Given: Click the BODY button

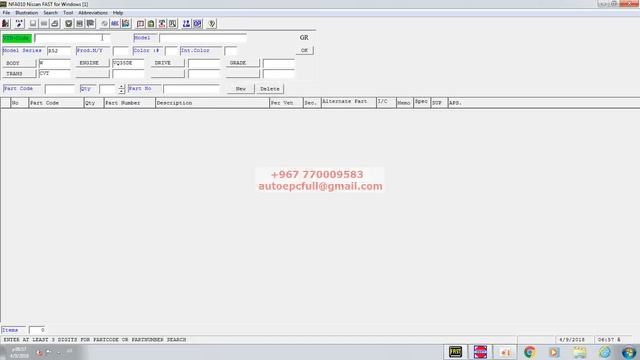Looking at the screenshot, I should pyautogui.click(x=19, y=63).
